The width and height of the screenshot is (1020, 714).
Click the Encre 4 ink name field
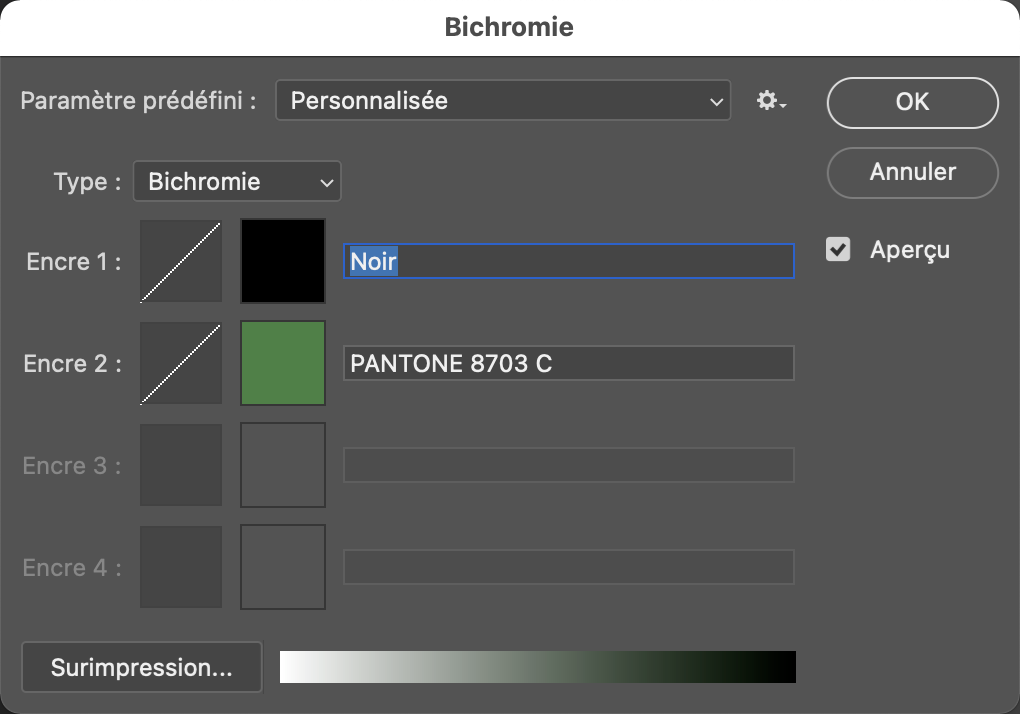[568, 567]
